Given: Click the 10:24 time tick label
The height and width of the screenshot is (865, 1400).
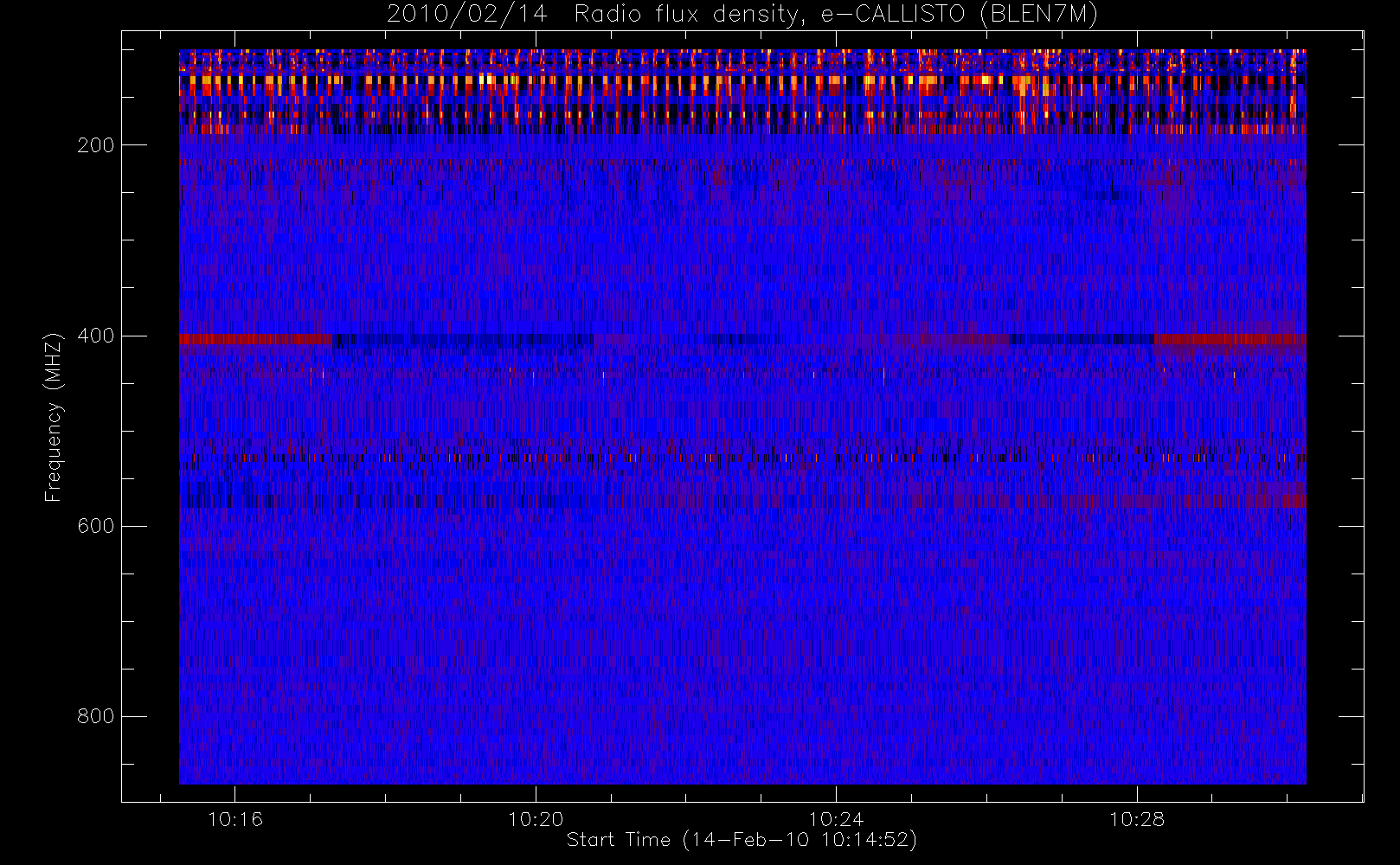Looking at the screenshot, I should pos(836,819).
